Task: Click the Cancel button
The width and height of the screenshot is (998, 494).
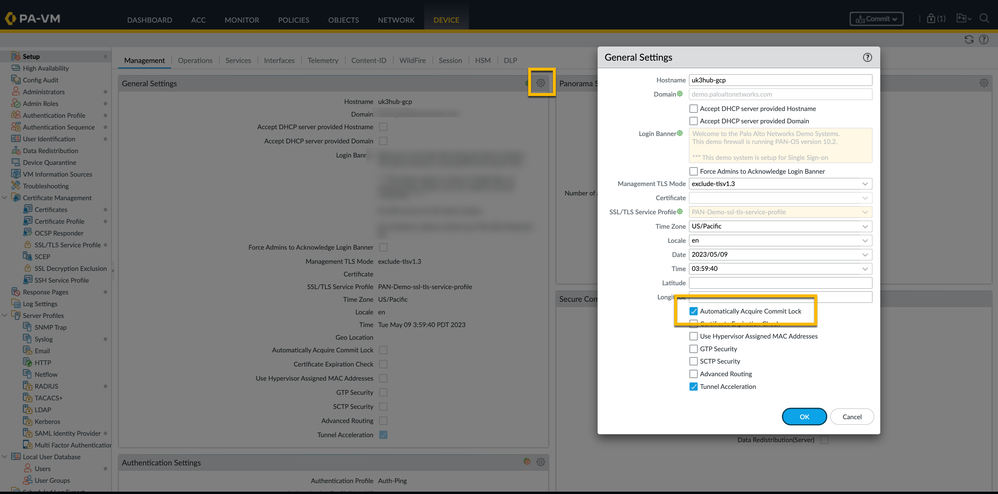Action: tap(852, 416)
